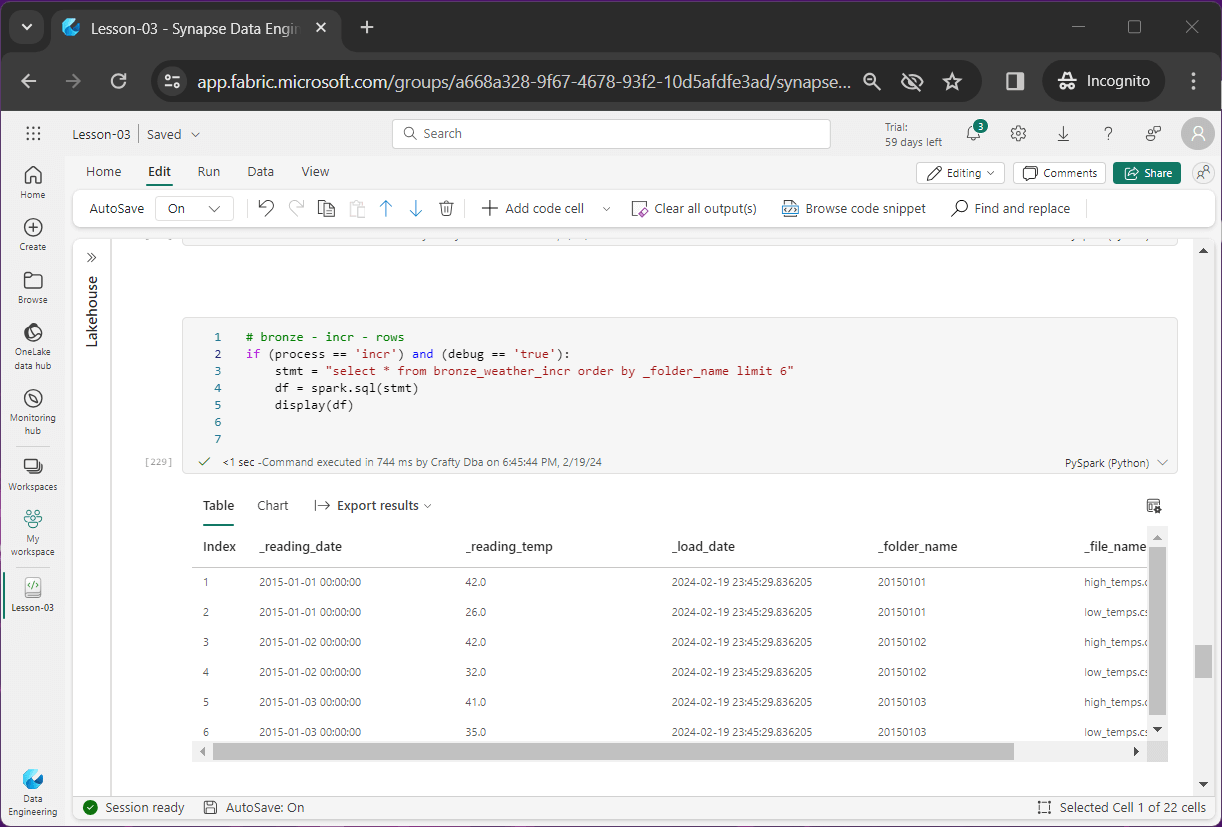
Task: Click the Undo icon in toolbar
Action: pos(266,208)
